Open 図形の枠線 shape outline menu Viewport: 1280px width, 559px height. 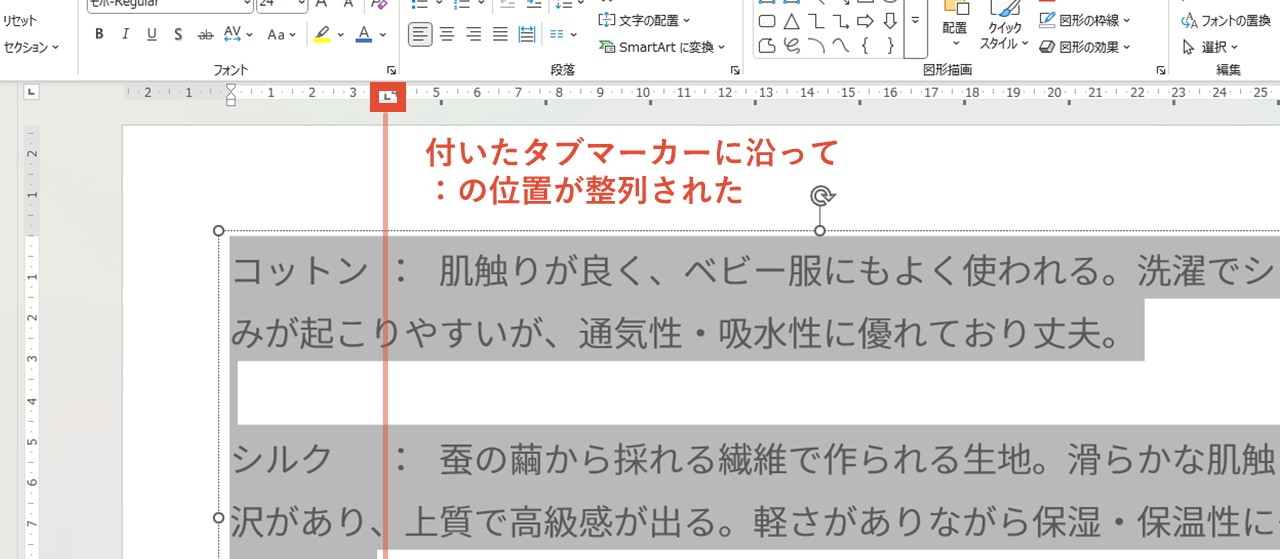[x=1085, y=20]
